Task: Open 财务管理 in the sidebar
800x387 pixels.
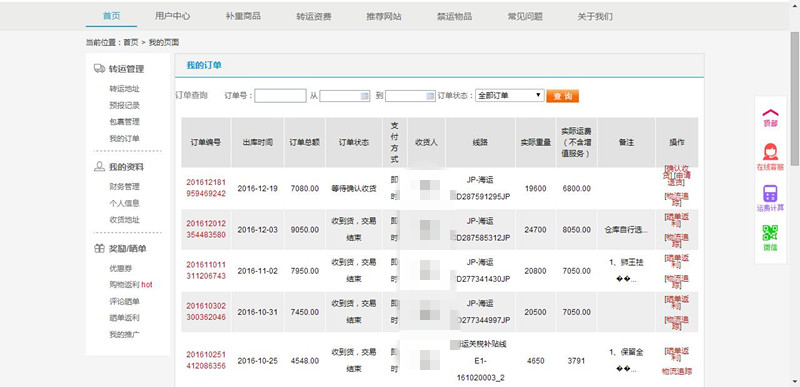Action: (124, 187)
